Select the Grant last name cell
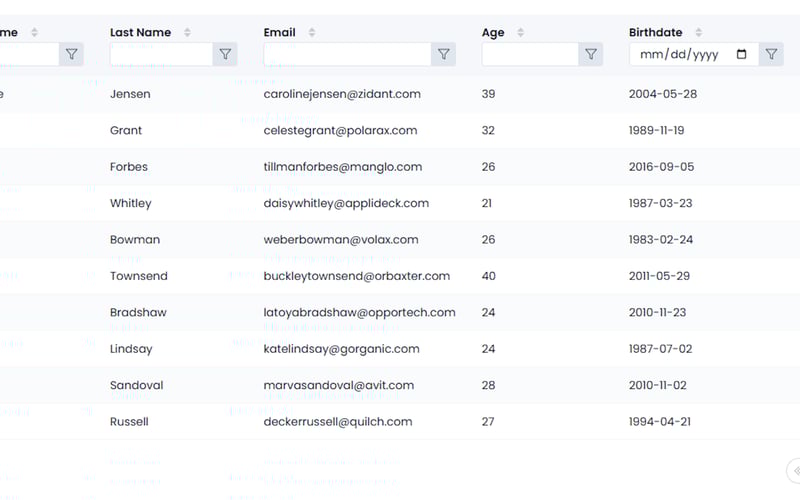The width and height of the screenshot is (800, 500). tap(126, 130)
